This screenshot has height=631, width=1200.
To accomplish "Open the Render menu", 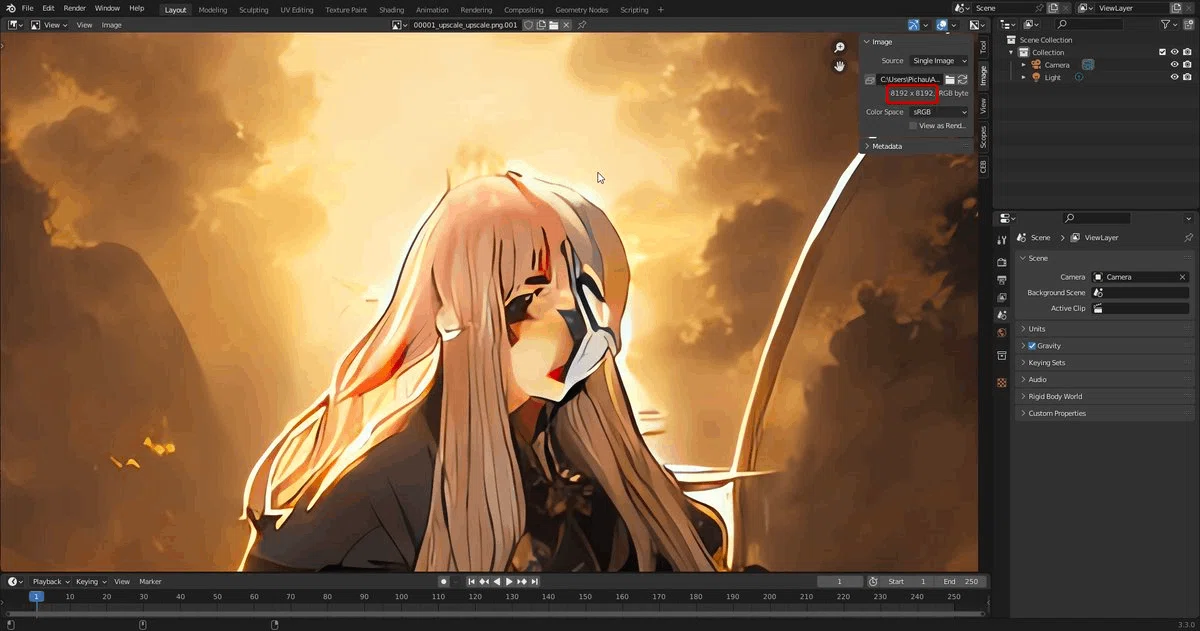I will 74,8.
